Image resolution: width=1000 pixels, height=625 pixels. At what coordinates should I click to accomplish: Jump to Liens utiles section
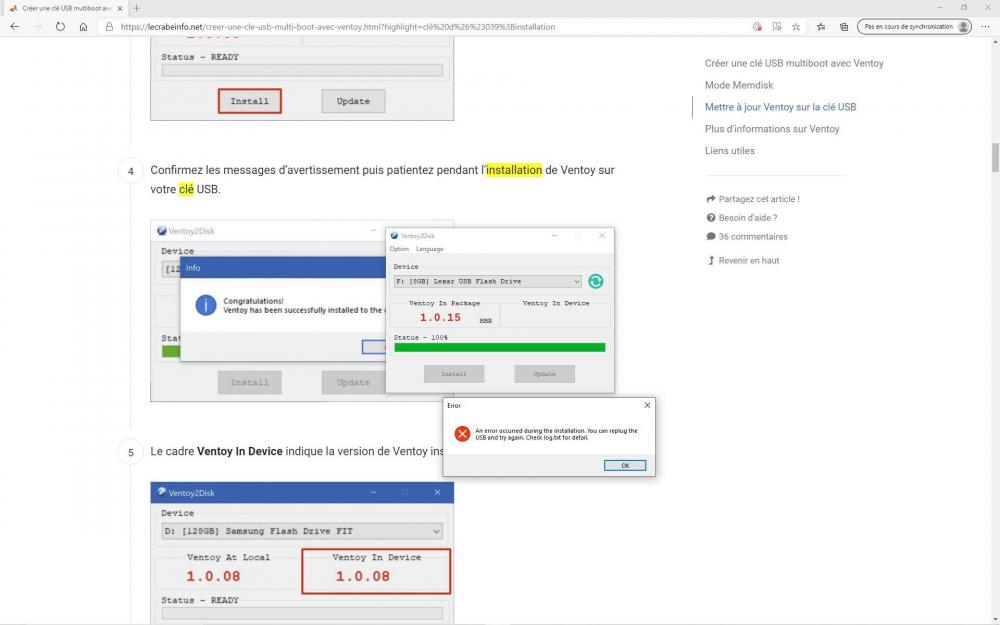click(730, 151)
